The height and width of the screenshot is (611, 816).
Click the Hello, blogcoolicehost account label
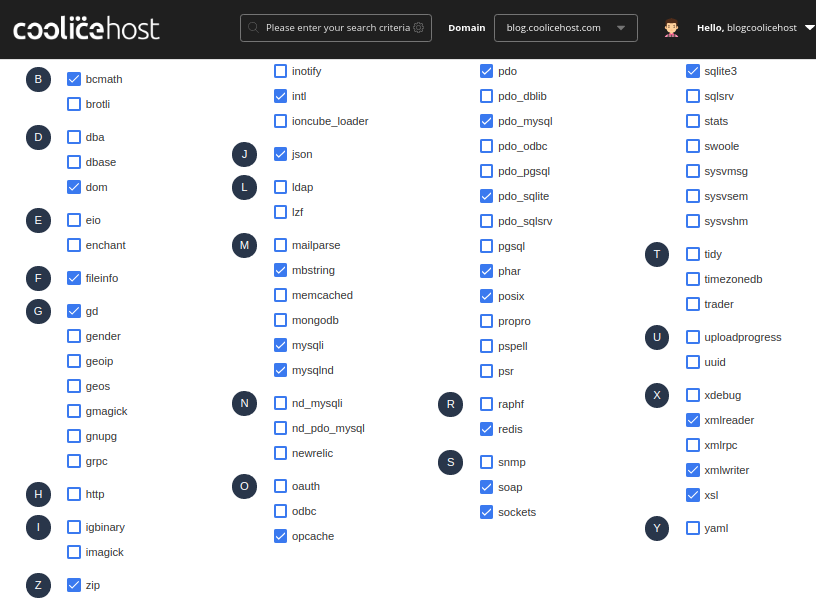tap(747, 28)
